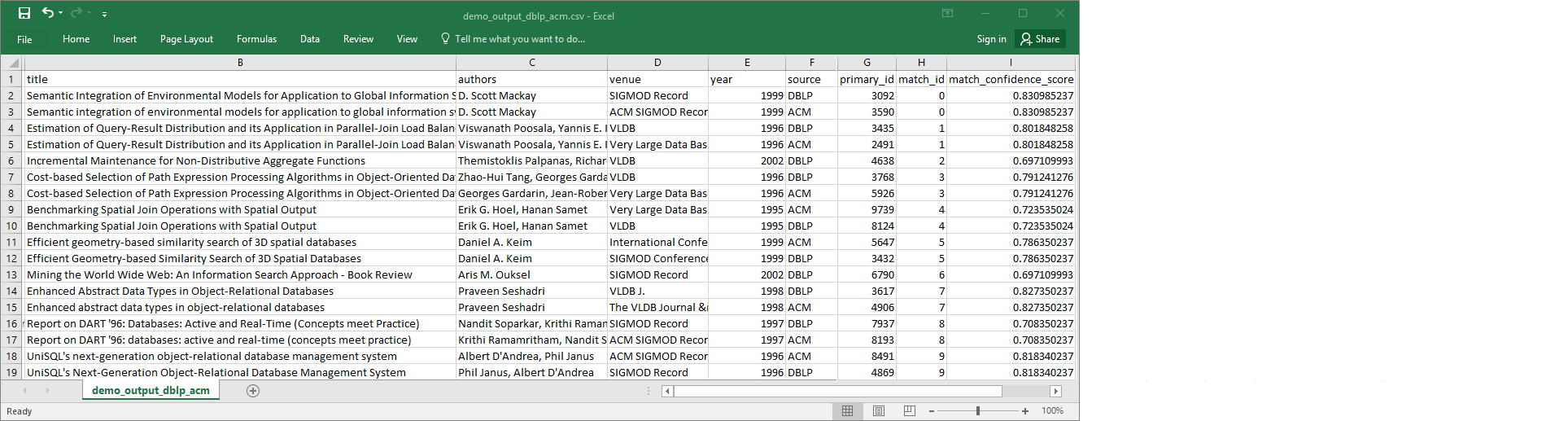The width and height of the screenshot is (1568, 421).
Task: Expand Customize Quick Access Toolbar dropdown
Action: [104, 15]
